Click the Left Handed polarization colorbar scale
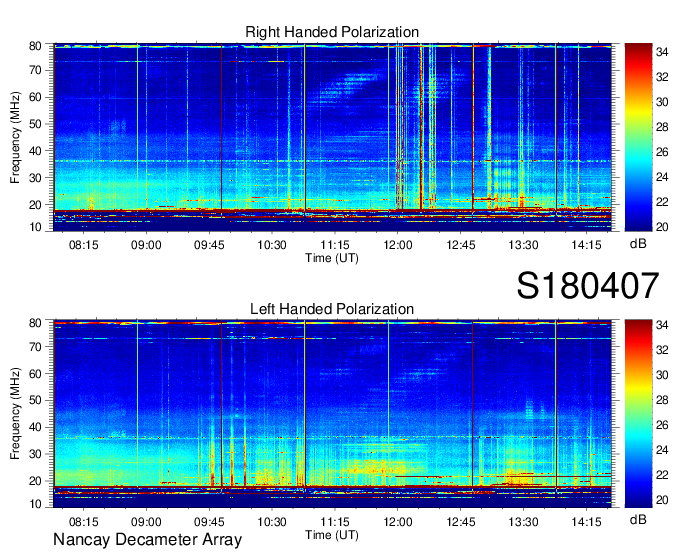This screenshot has height=552, width=680. [638, 413]
